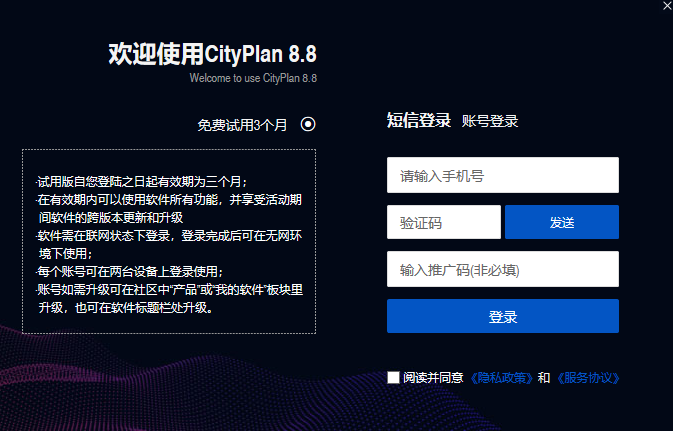Focus the 输入推广码(非必填) field
This screenshot has height=431, width=673.
click(503, 269)
